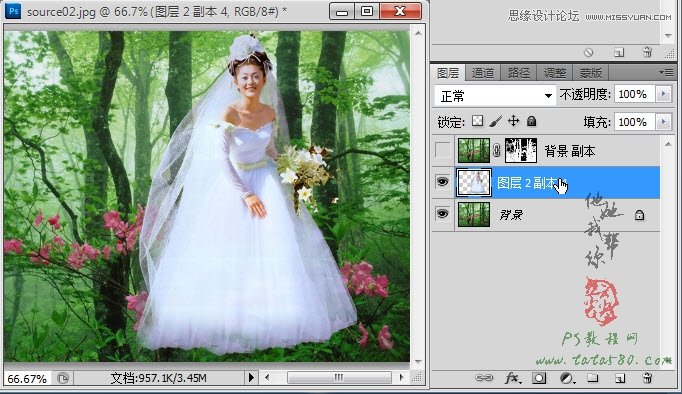The height and width of the screenshot is (394, 682).
Task: Close the source02.jpg document window
Action: pyautogui.click(x=400, y=11)
